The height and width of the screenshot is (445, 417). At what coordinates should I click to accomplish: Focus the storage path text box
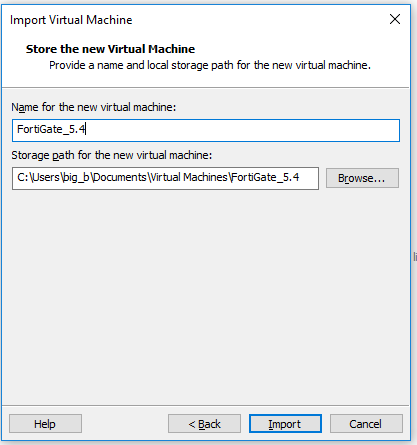165,178
